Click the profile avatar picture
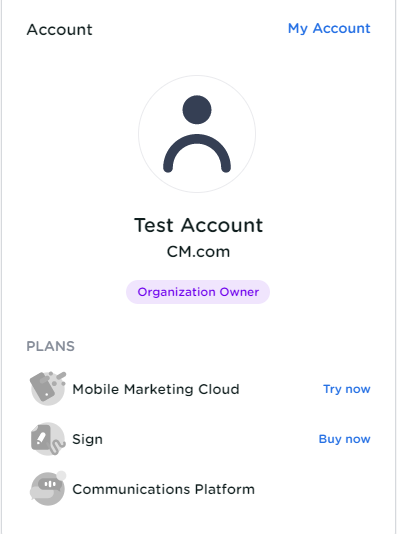This screenshot has width=397, height=534. click(197, 134)
